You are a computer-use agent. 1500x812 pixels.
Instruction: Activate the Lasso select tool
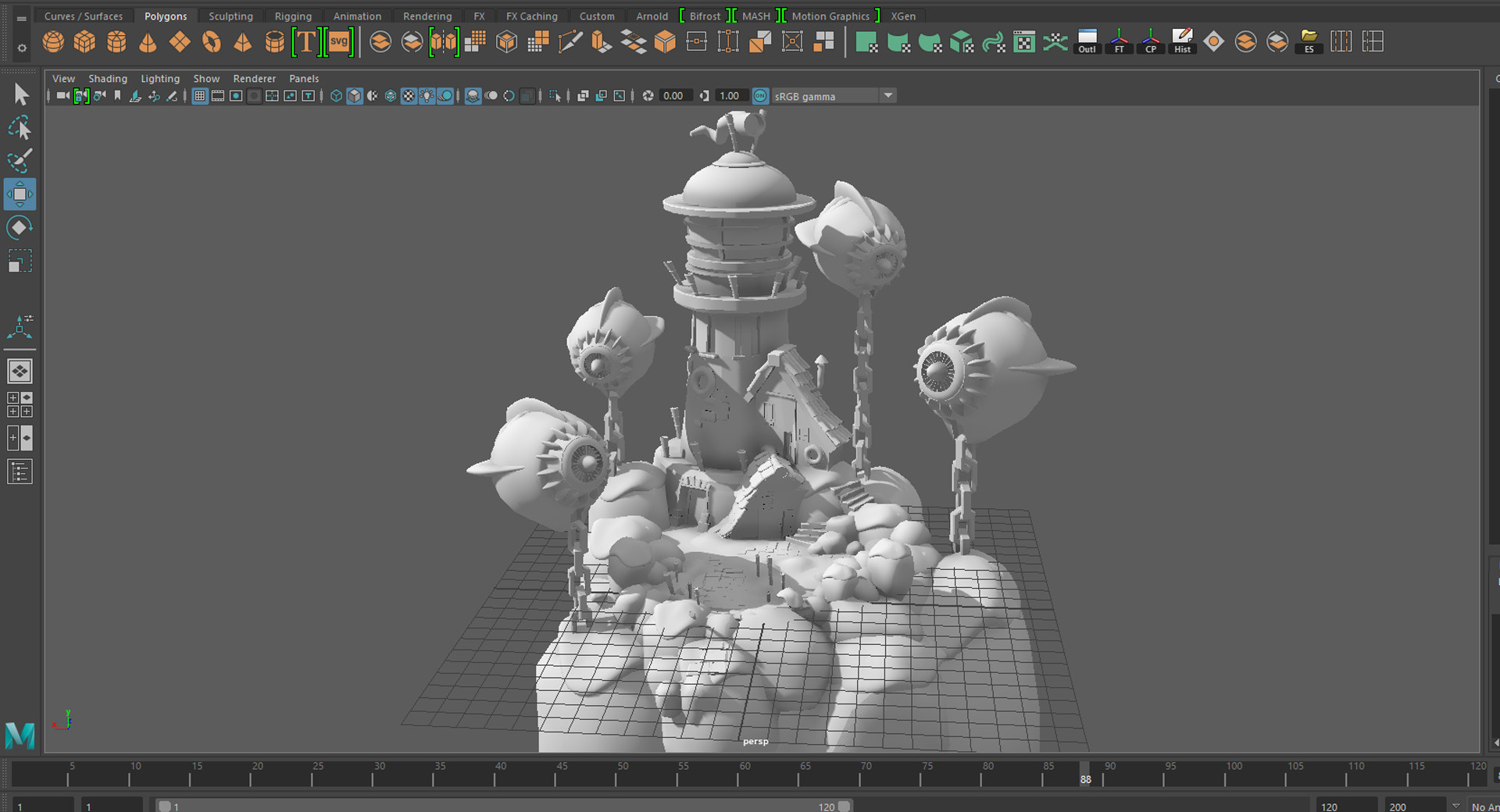pos(20,128)
